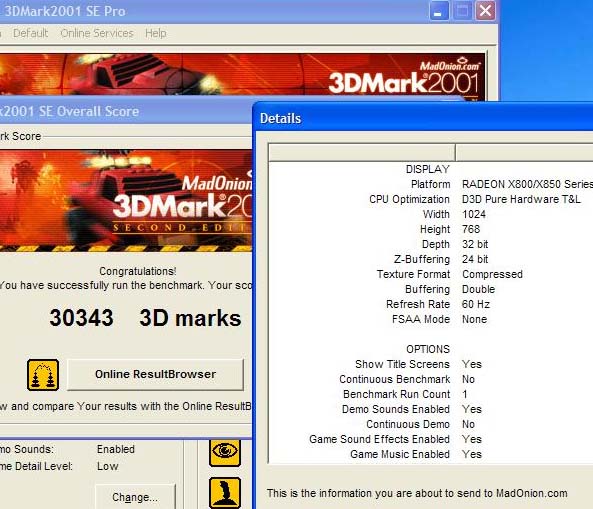Viewport: 593px width, 509px height.
Task: Select the D3D Pure Hardware T&L value
Action: click(x=521, y=199)
